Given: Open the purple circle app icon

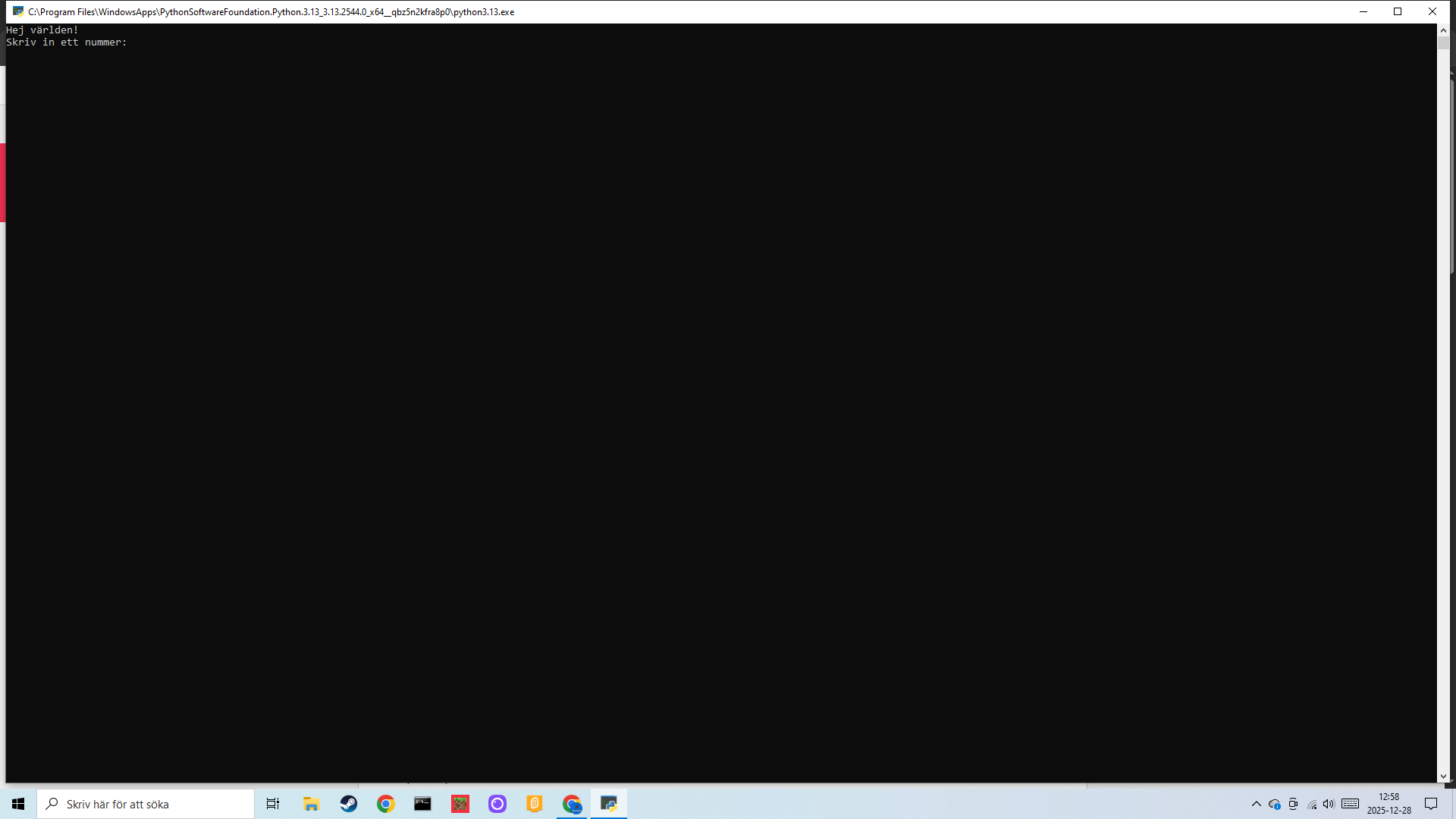Looking at the screenshot, I should [x=497, y=804].
